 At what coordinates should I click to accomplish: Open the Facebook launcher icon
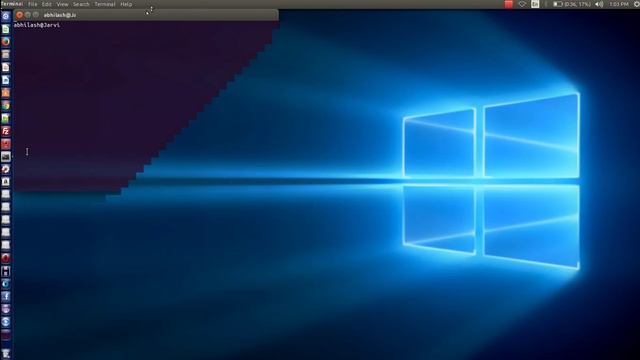6,296
